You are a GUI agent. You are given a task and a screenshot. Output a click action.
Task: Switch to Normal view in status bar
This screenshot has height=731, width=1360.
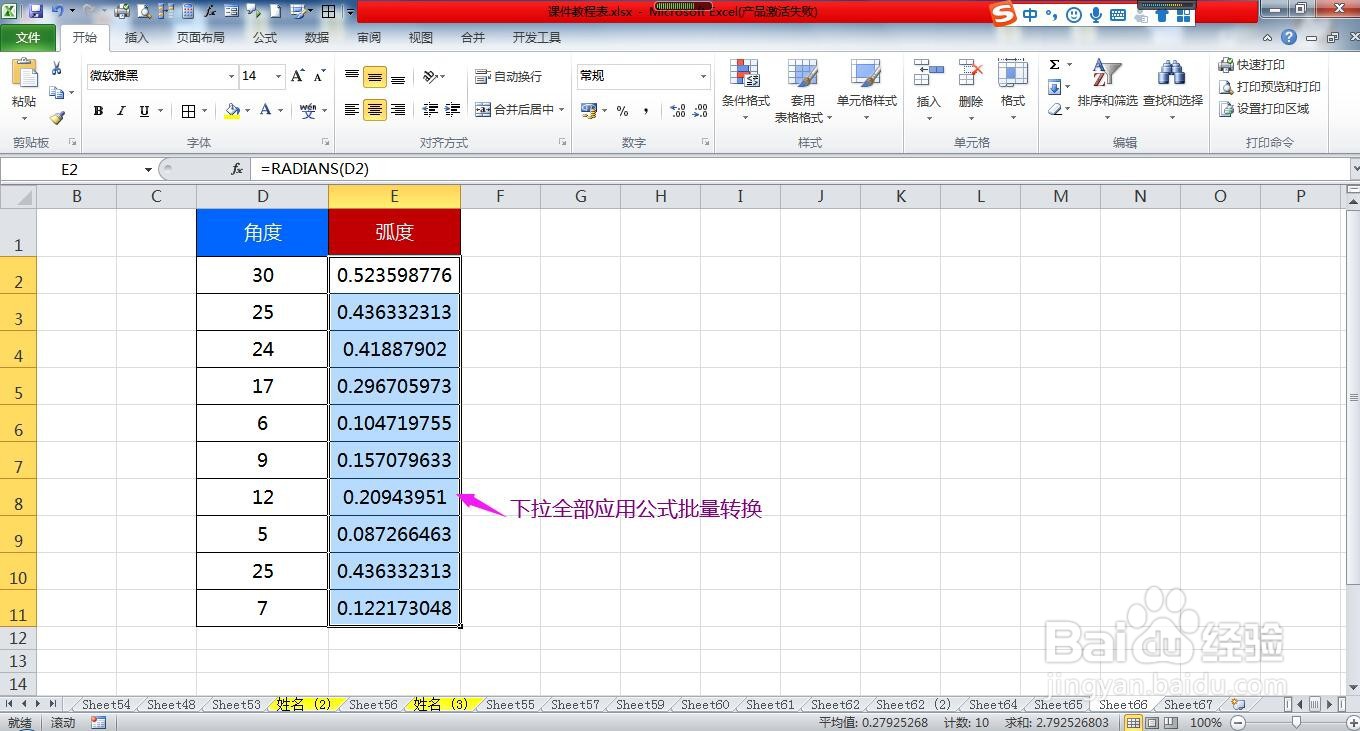point(1134,722)
